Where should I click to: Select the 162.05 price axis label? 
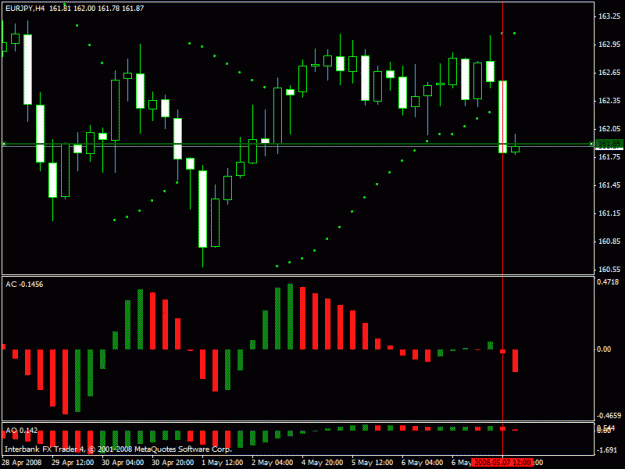(x=609, y=129)
